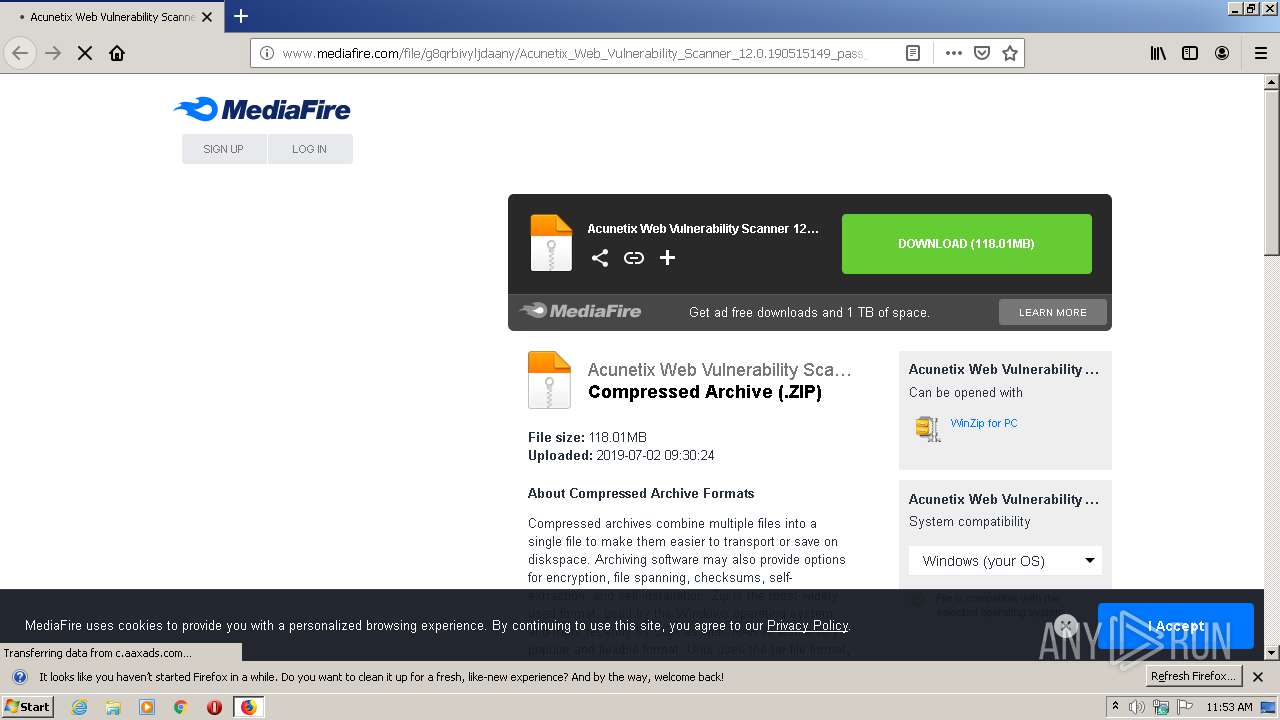This screenshot has width=1280, height=720.
Task: Open Opera icon in taskbar
Action: click(x=214, y=707)
